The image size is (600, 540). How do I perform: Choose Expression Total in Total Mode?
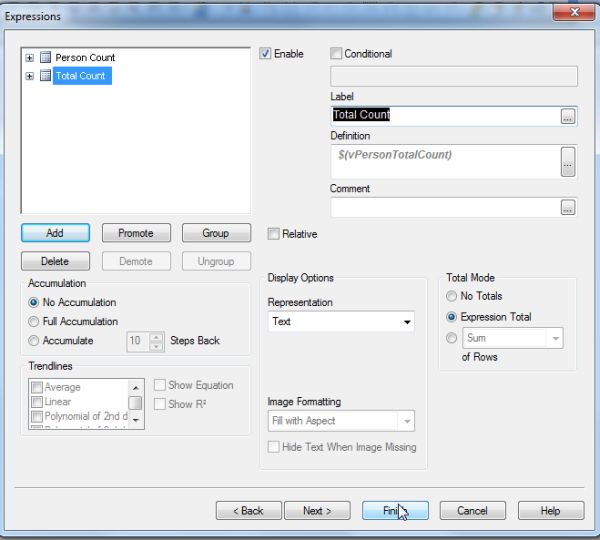click(x=452, y=317)
